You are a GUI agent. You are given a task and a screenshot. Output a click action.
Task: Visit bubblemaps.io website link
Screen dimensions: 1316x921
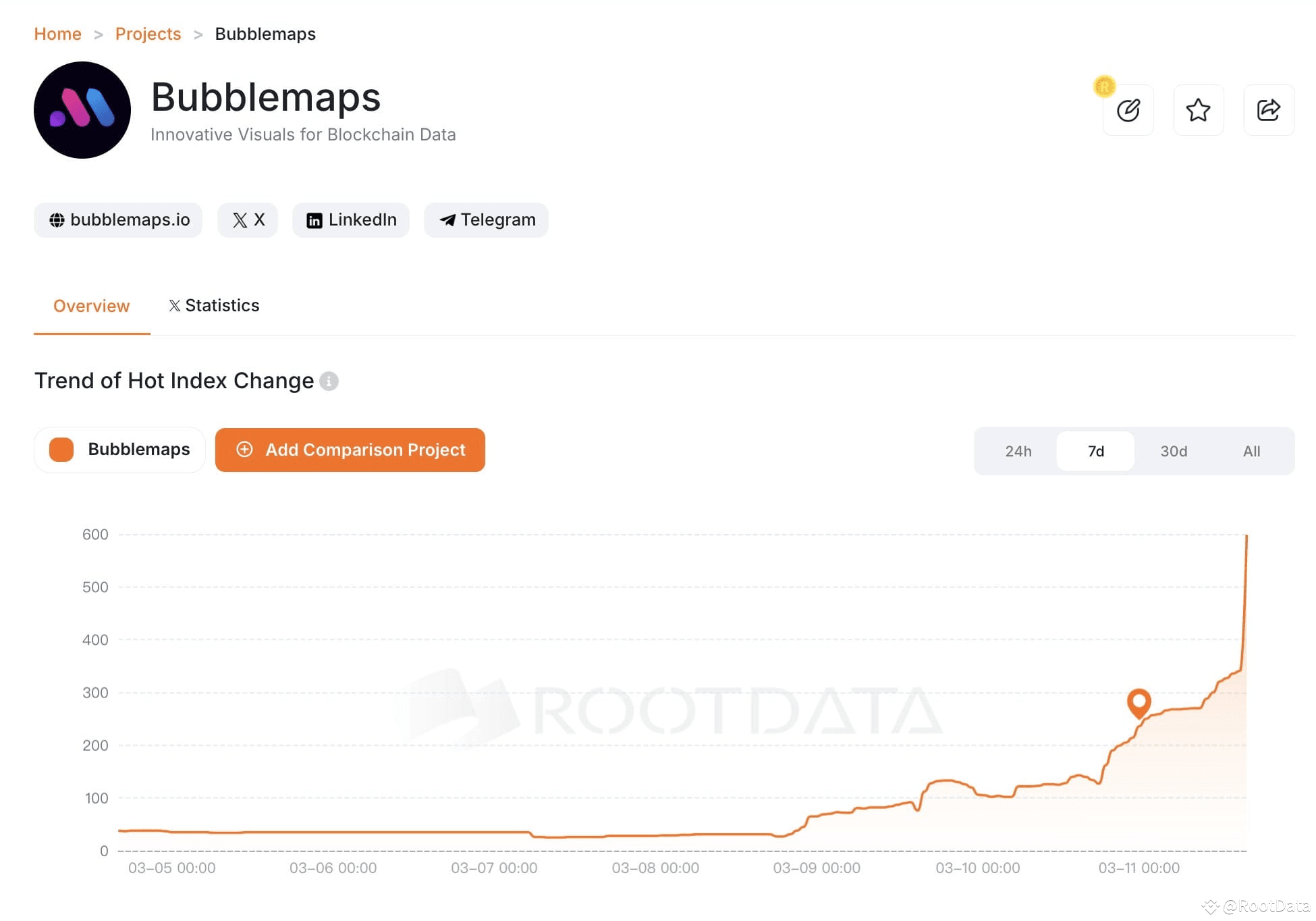[117, 219]
